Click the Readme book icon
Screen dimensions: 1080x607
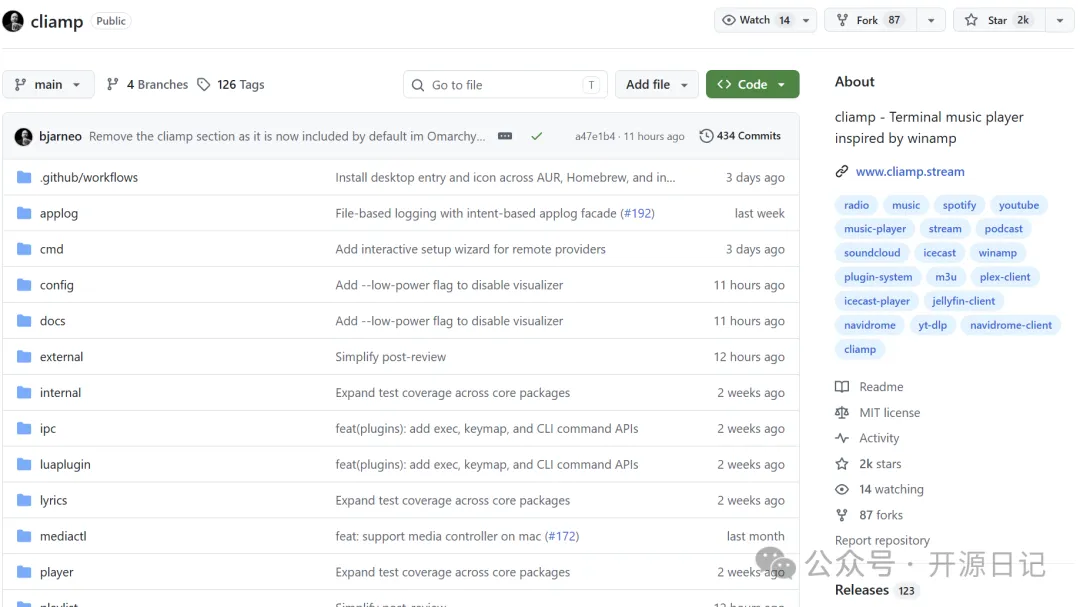(x=842, y=387)
